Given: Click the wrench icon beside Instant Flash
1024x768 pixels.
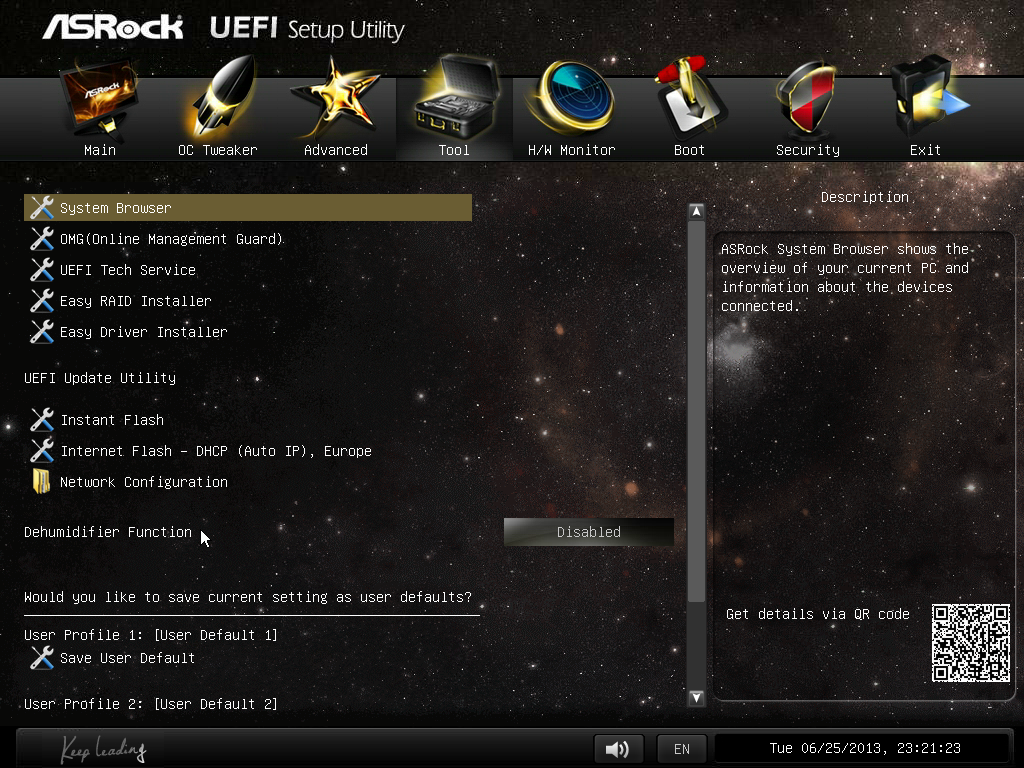Looking at the screenshot, I should coord(42,420).
